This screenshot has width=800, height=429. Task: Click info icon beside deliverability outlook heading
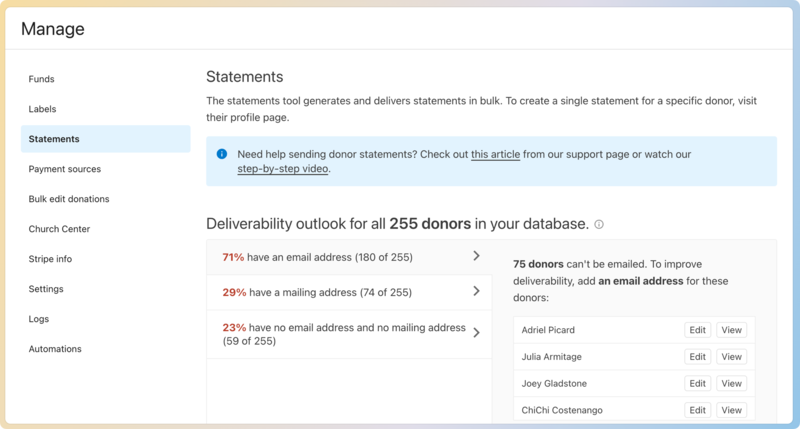pos(599,225)
